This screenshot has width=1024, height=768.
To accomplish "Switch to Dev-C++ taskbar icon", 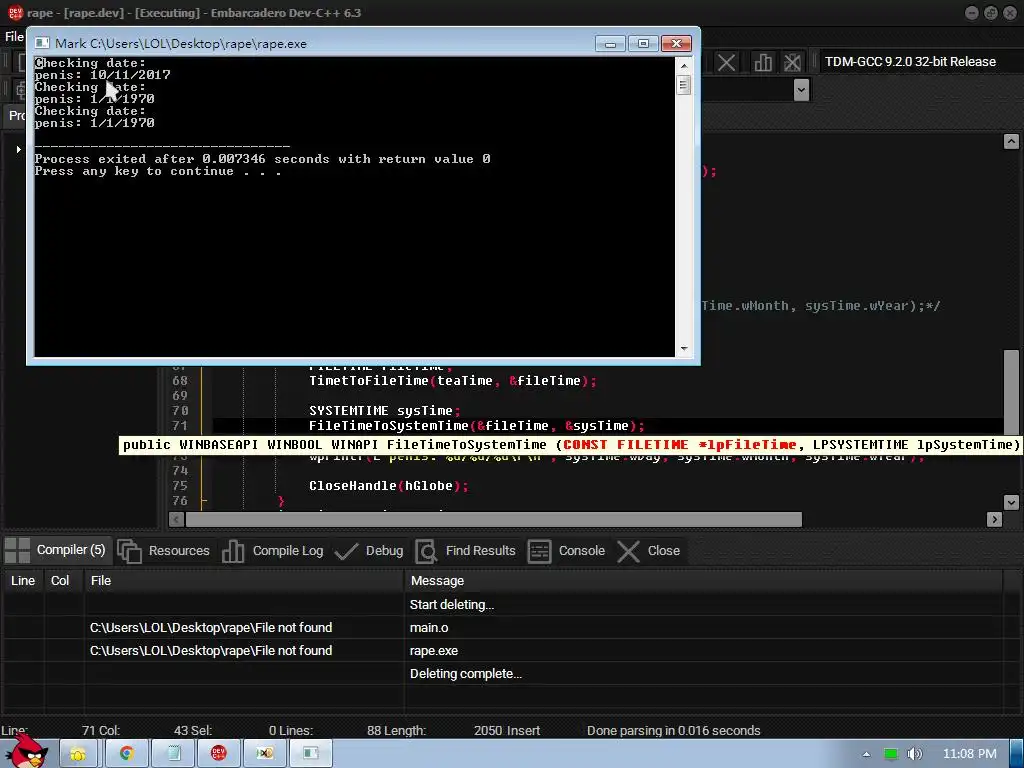I will (219, 754).
